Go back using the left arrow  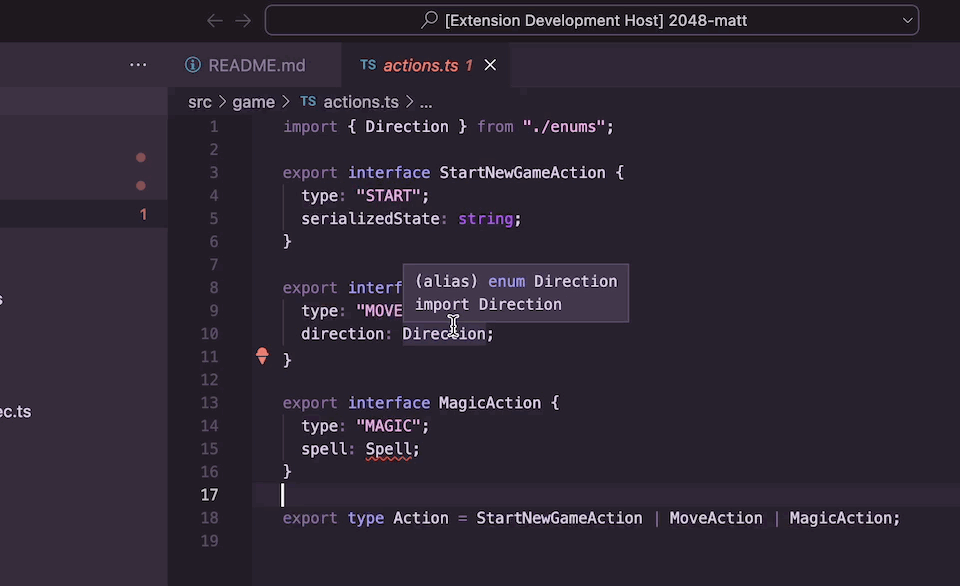click(214, 21)
